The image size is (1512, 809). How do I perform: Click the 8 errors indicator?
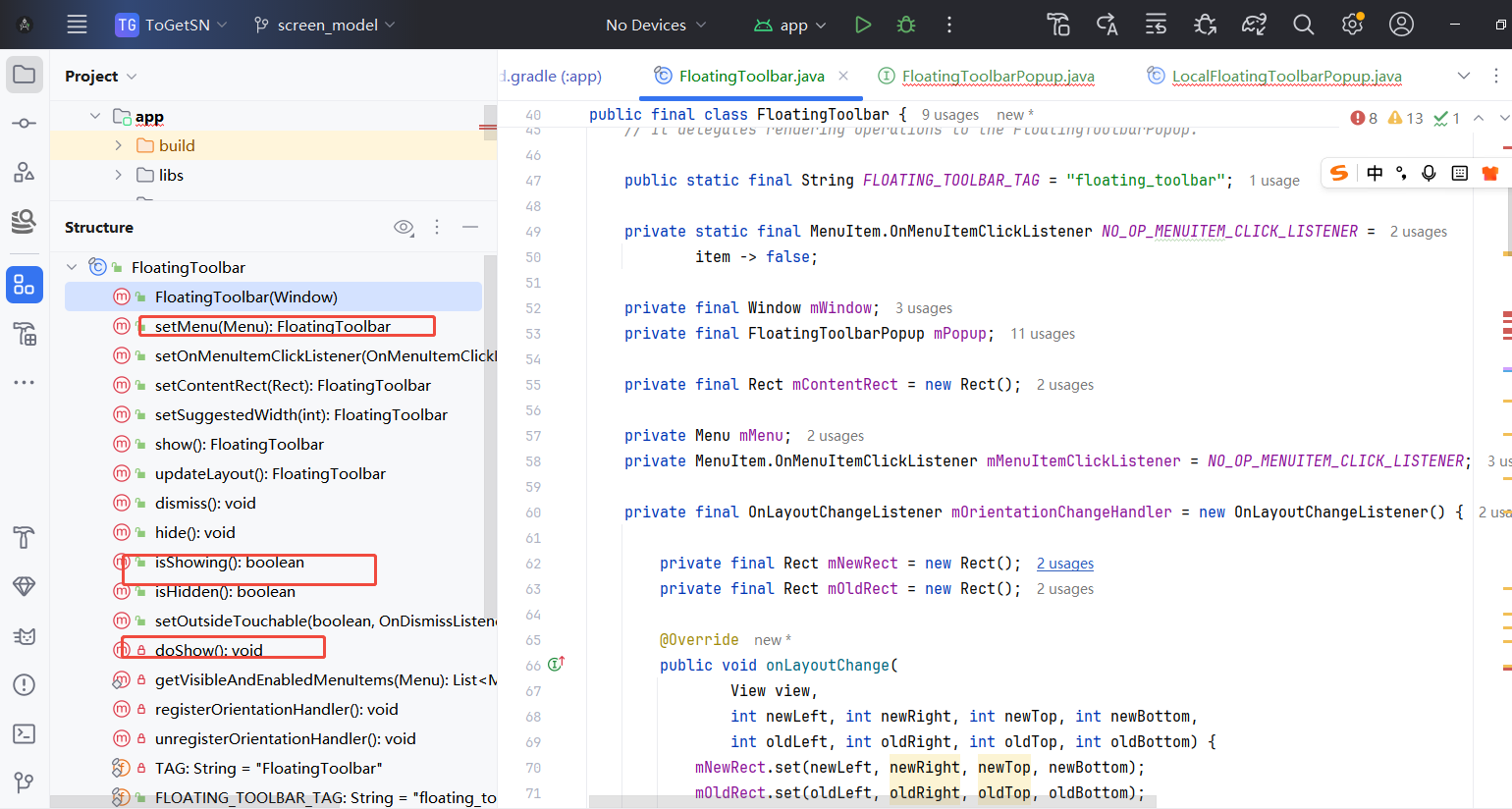click(1364, 118)
